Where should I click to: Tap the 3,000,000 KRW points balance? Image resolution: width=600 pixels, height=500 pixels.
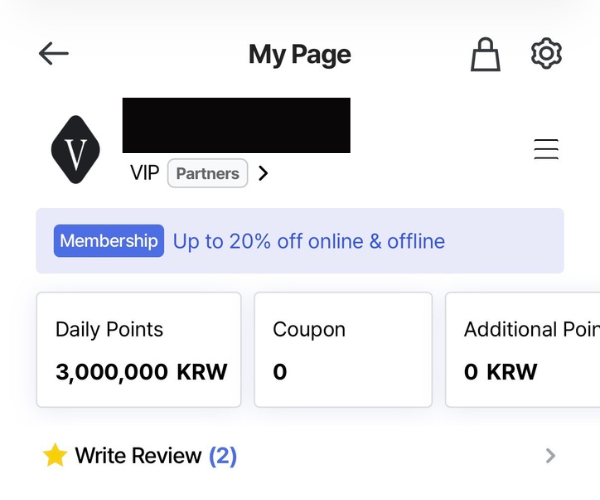(x=142, y=371)
